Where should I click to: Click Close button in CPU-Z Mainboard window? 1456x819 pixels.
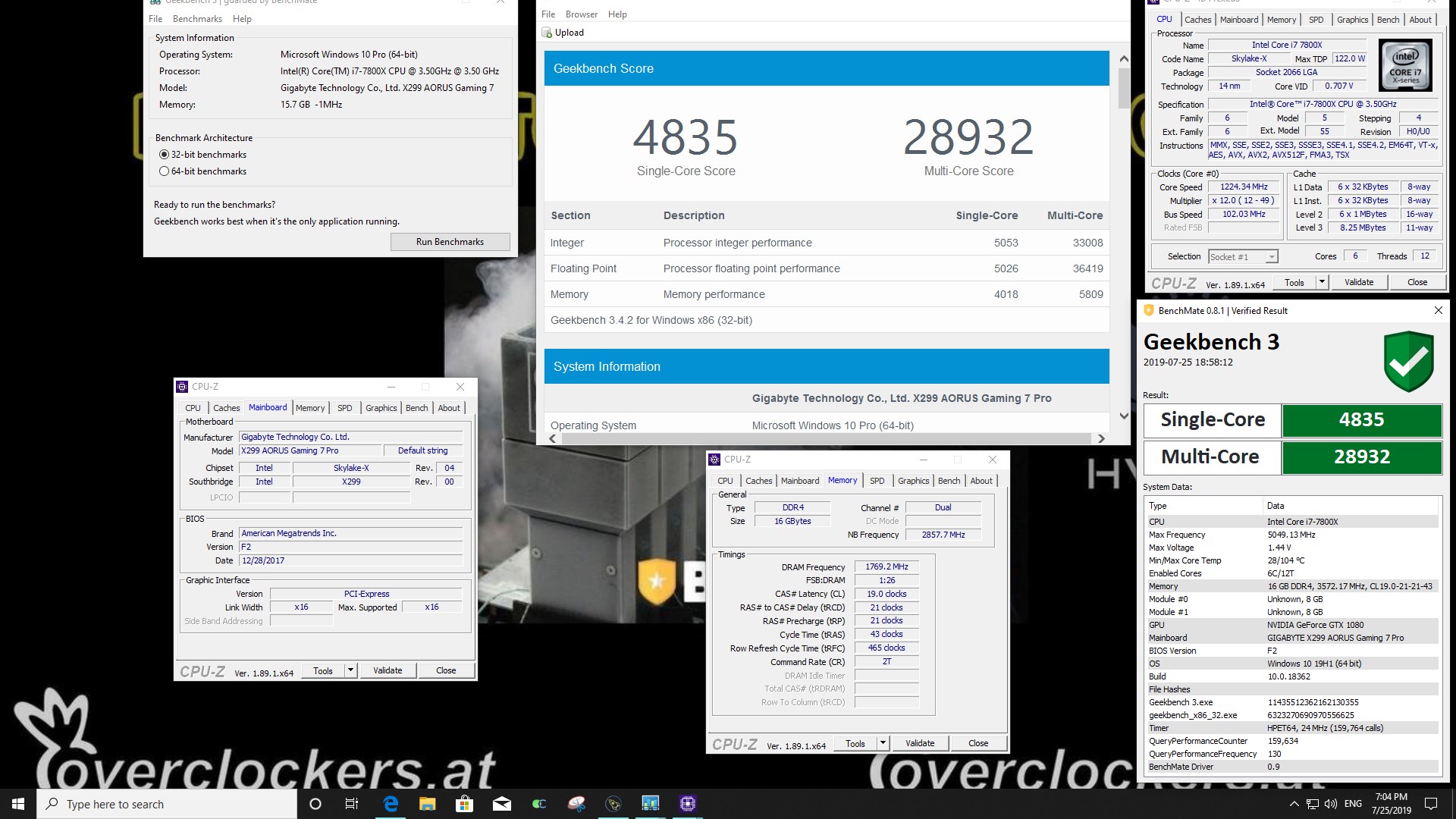pyautogui.click(x=446, y=670)
